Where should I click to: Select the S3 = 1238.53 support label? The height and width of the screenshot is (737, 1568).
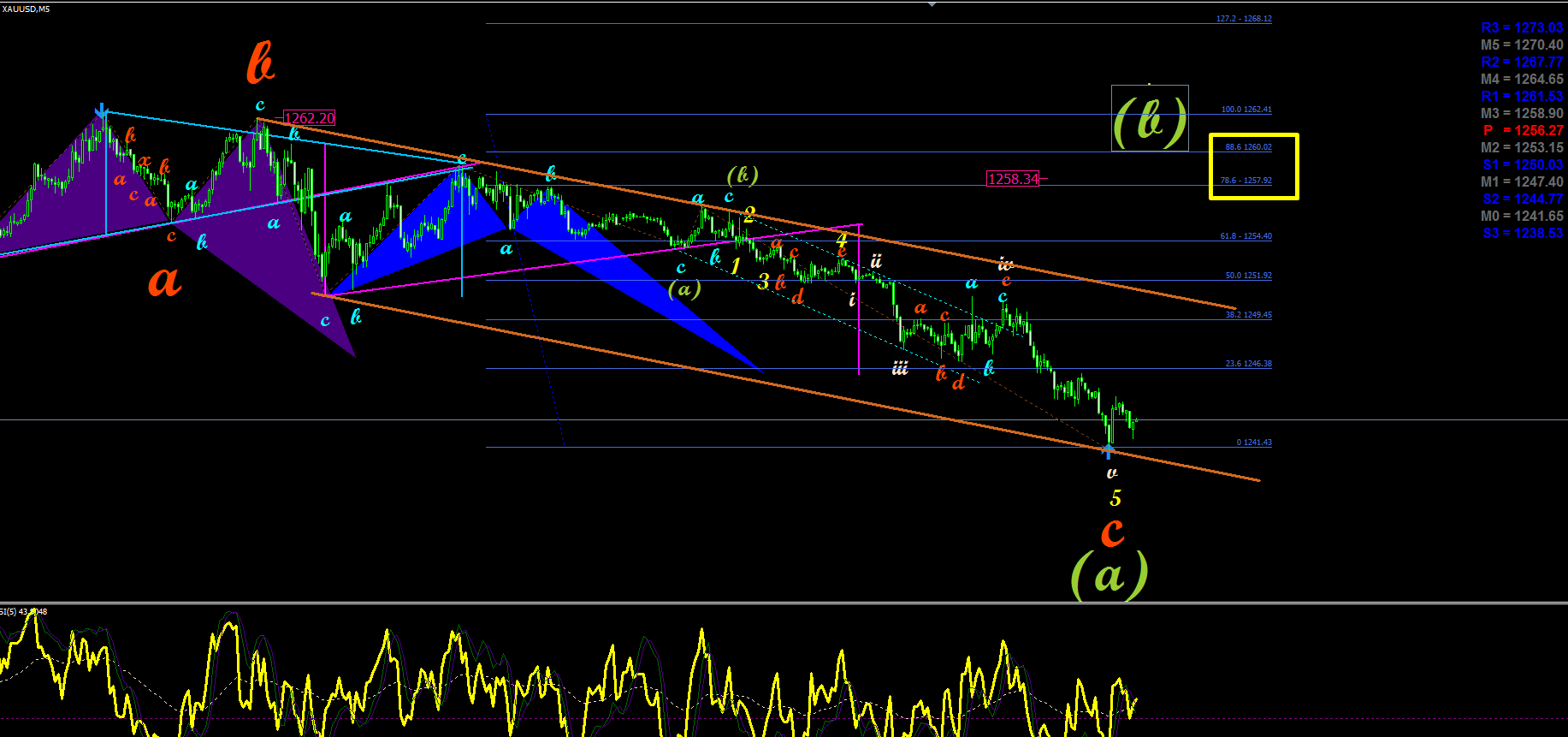(1523, 233)
